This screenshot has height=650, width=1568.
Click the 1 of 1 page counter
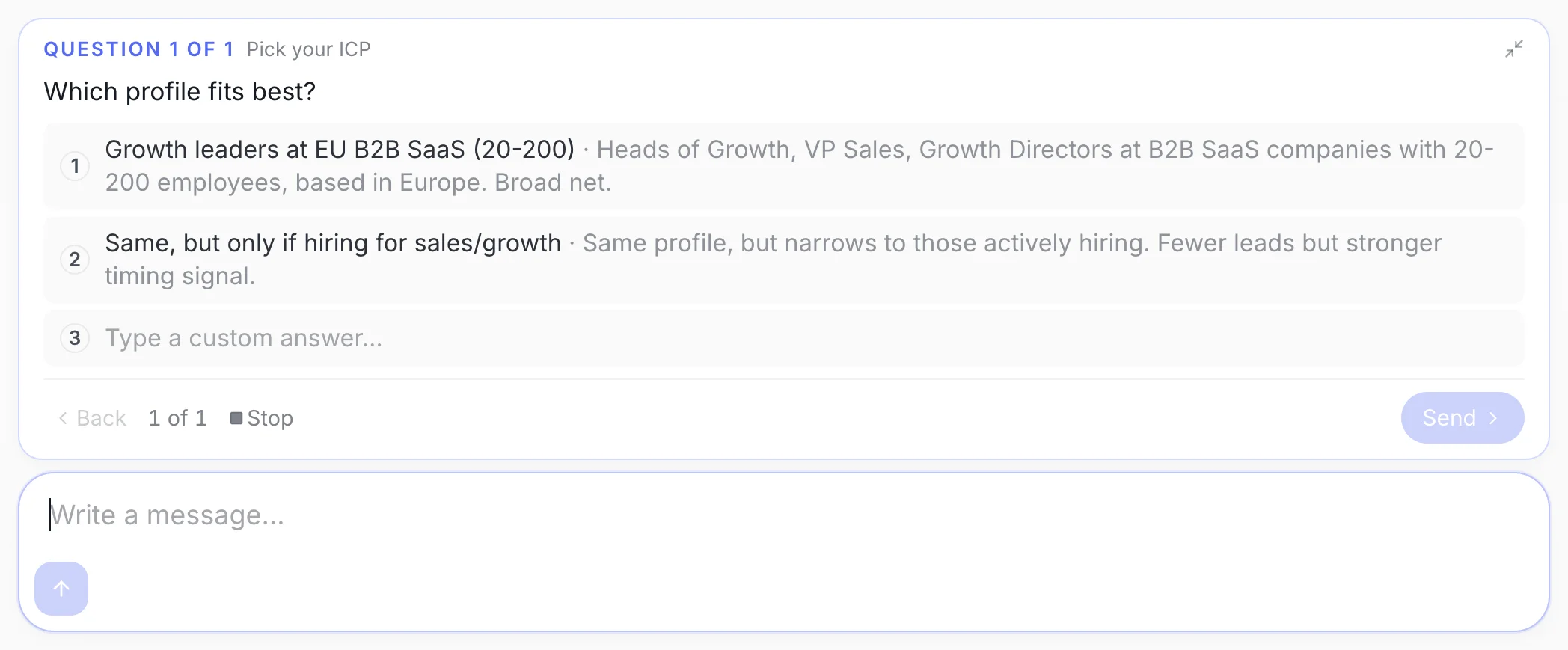coord(177,418)
